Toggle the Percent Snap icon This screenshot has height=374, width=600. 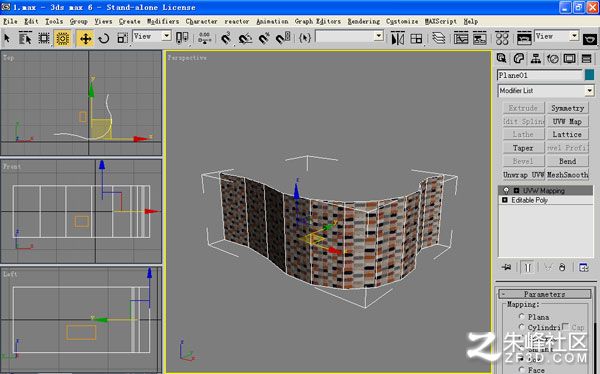pyautogui.click(x=264, y=38)
